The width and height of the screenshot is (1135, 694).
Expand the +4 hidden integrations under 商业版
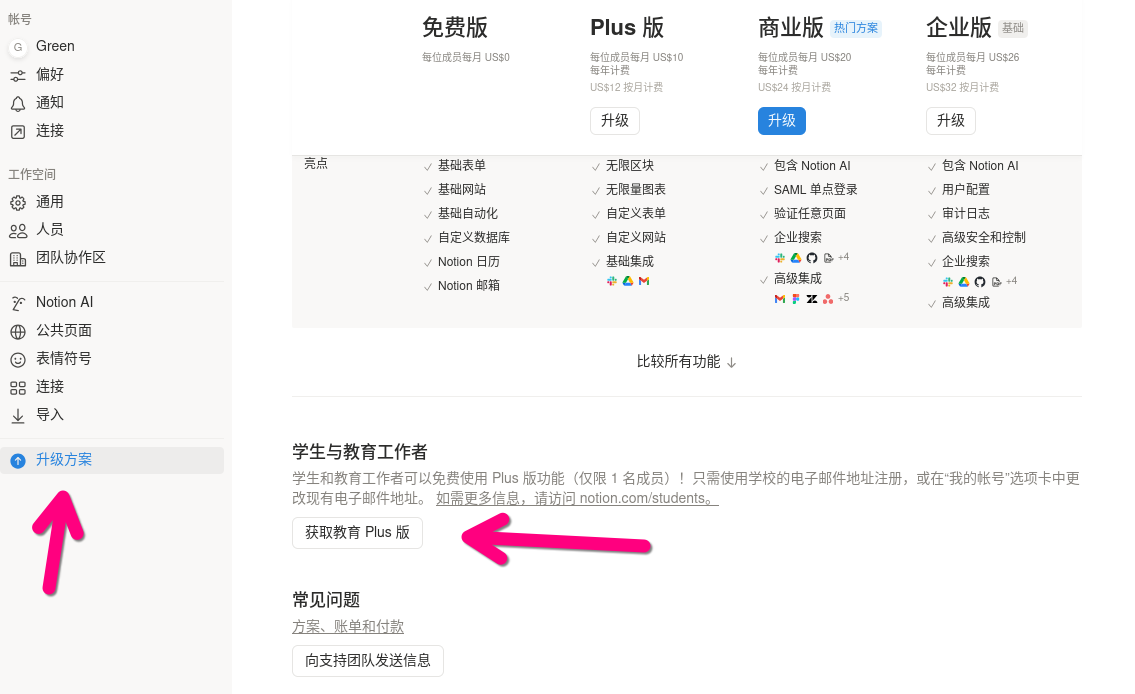[845, 257]
